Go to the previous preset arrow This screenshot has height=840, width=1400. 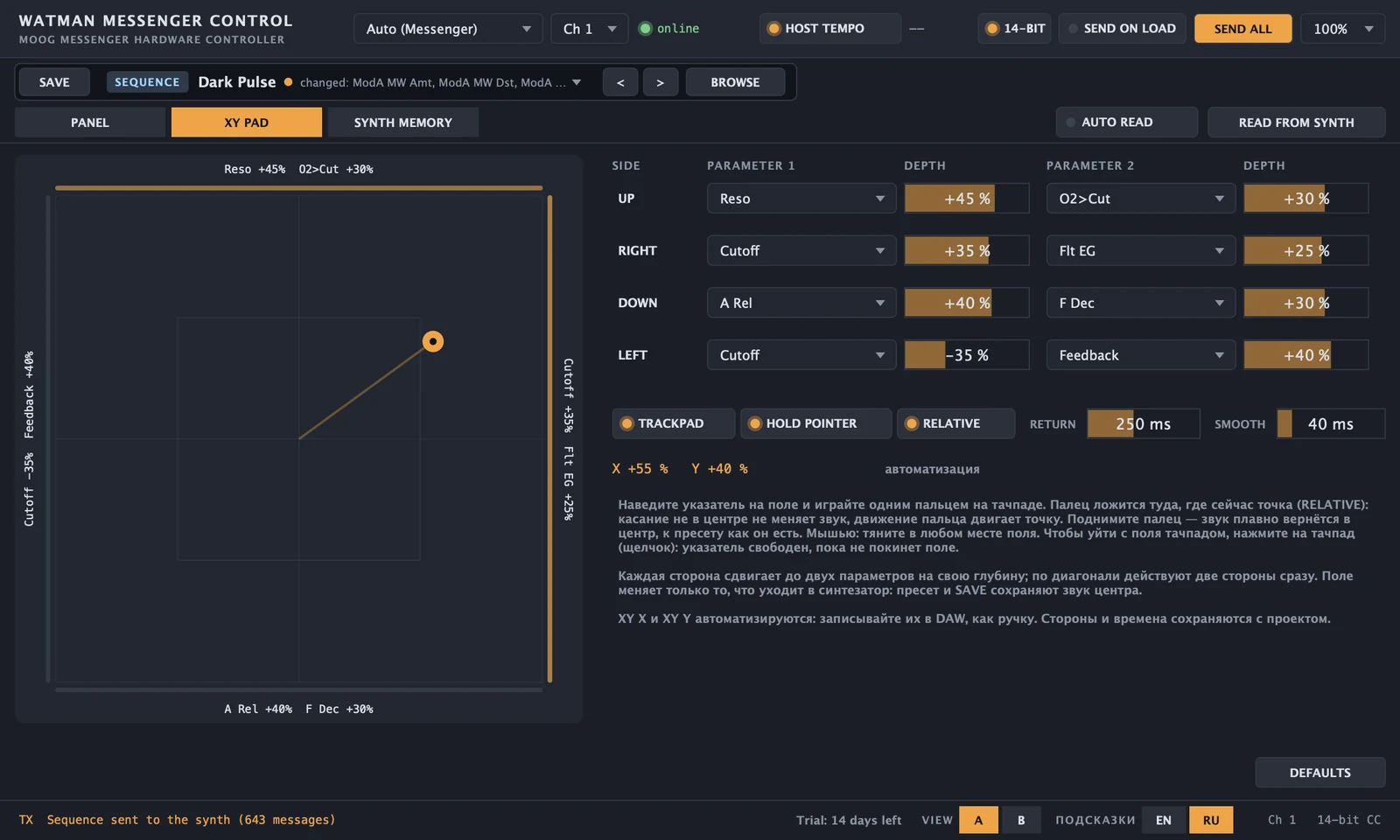pyautogui.click(x=620, y=82)
